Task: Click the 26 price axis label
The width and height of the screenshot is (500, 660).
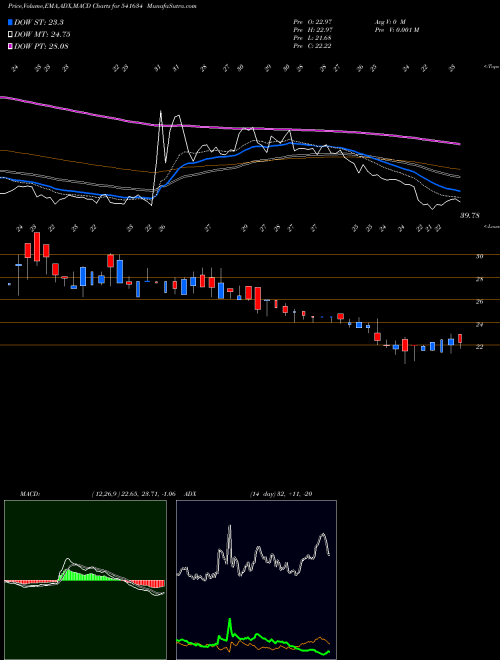Action: [x=479, y=302]
